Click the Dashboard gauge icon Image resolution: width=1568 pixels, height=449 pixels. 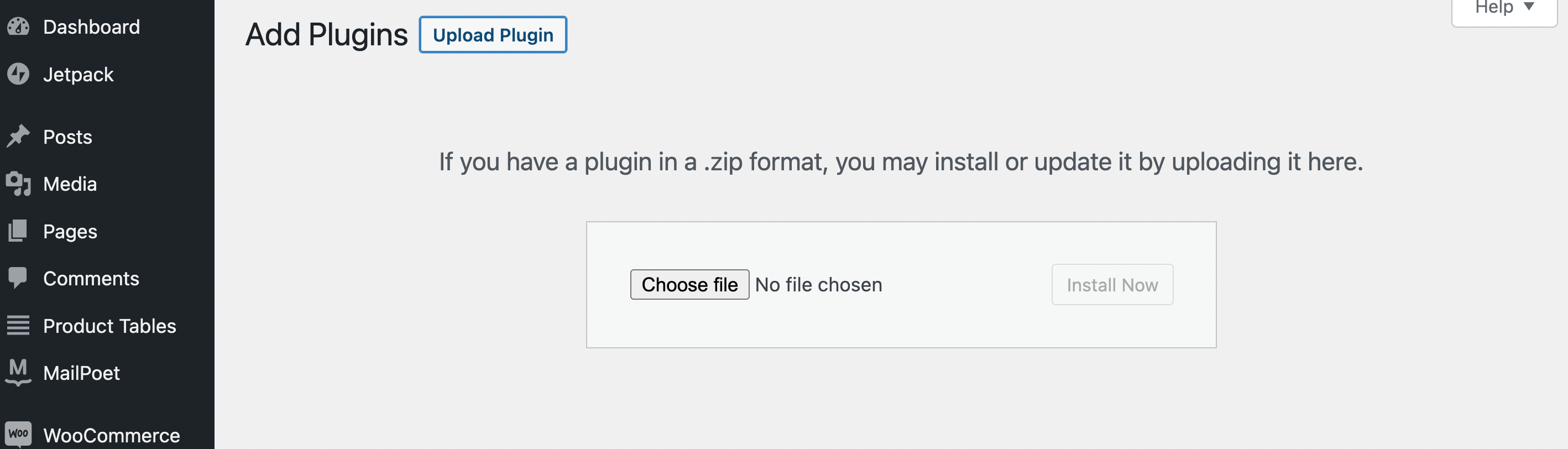pyautogui.click(x=18, y=27)
